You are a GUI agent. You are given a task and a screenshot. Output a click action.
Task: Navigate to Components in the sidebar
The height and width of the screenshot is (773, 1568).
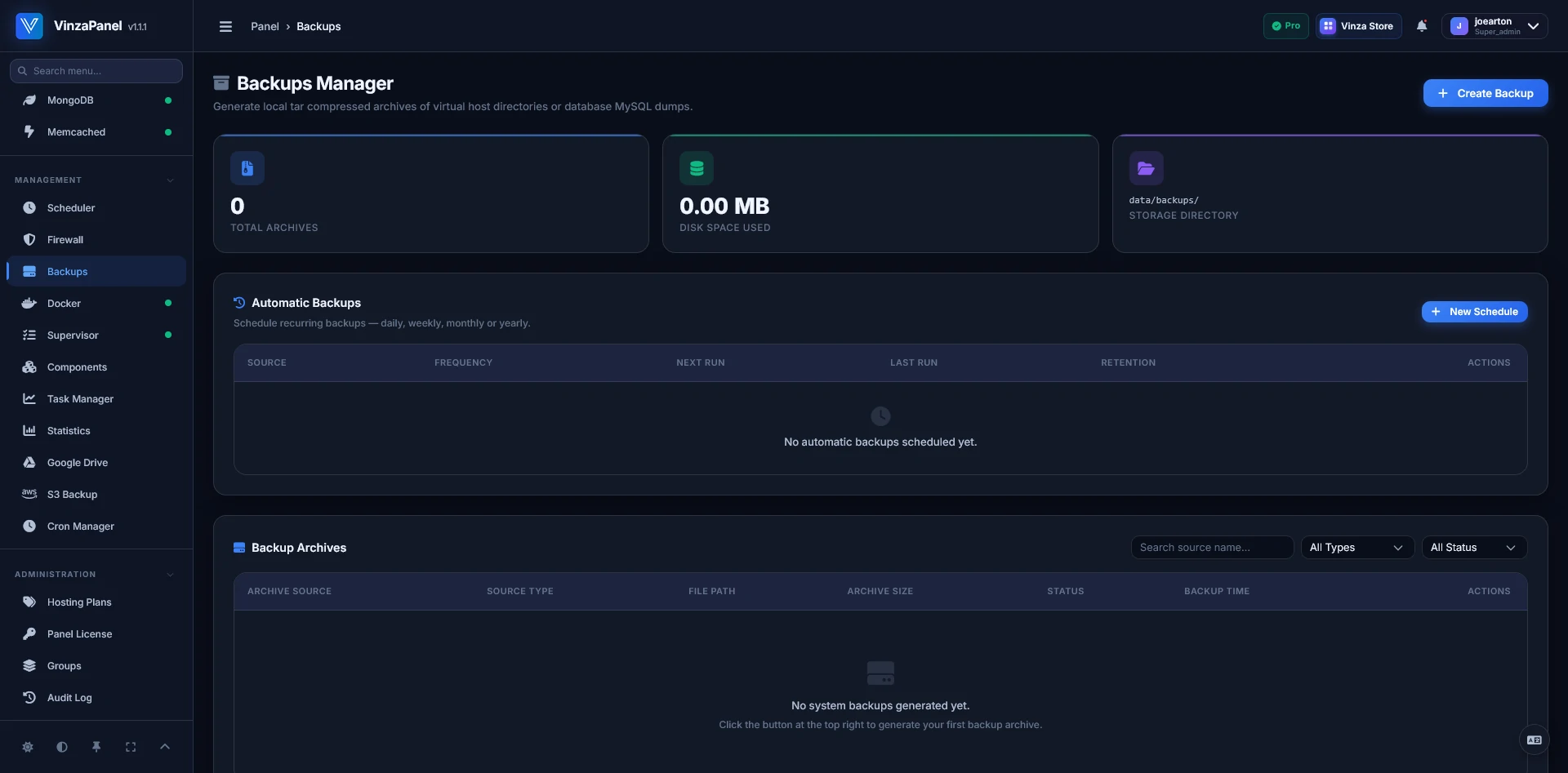click(96, 367)
